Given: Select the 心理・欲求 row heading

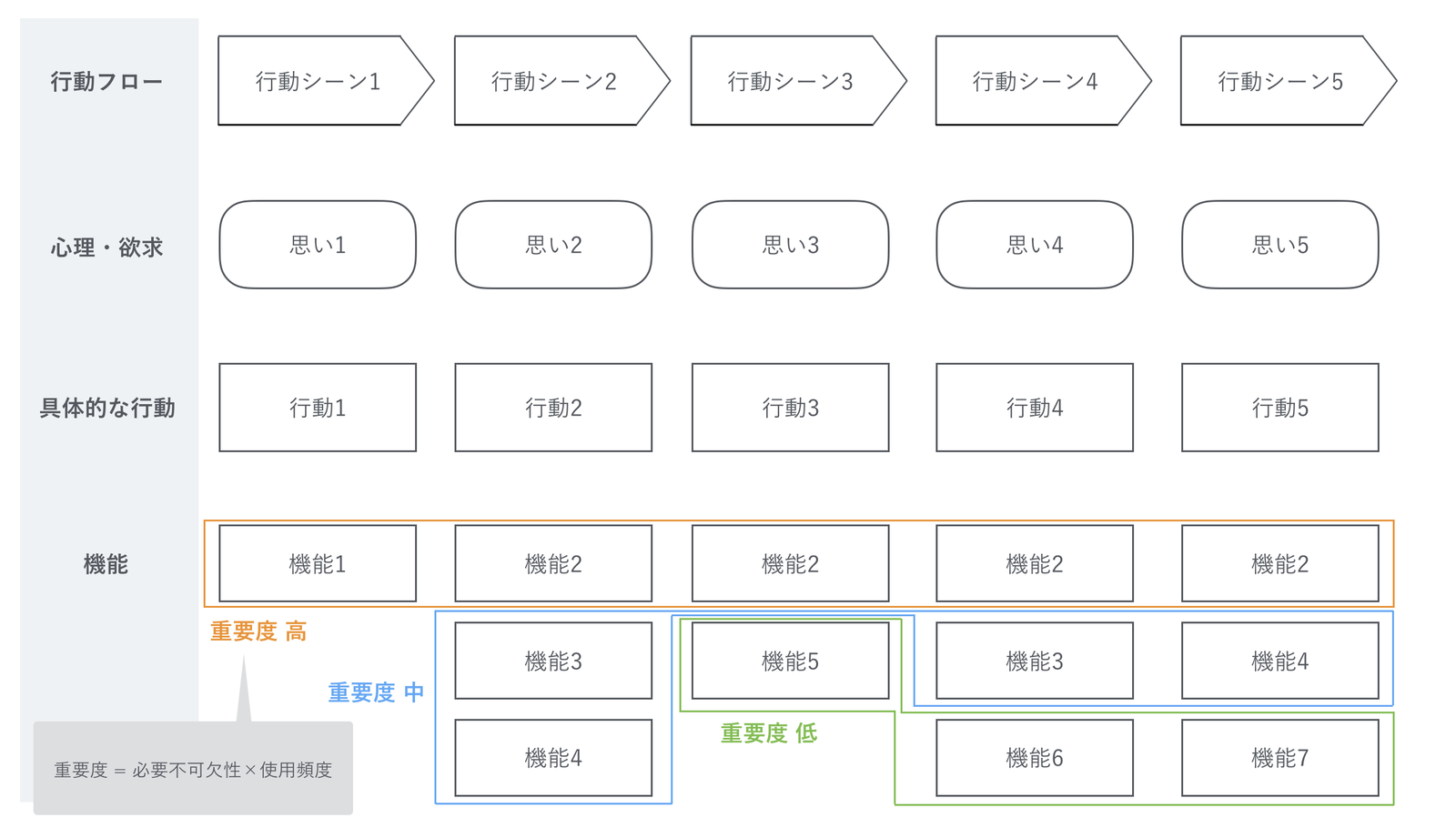Looking at the screenshot, I should (x=106, y=247).
